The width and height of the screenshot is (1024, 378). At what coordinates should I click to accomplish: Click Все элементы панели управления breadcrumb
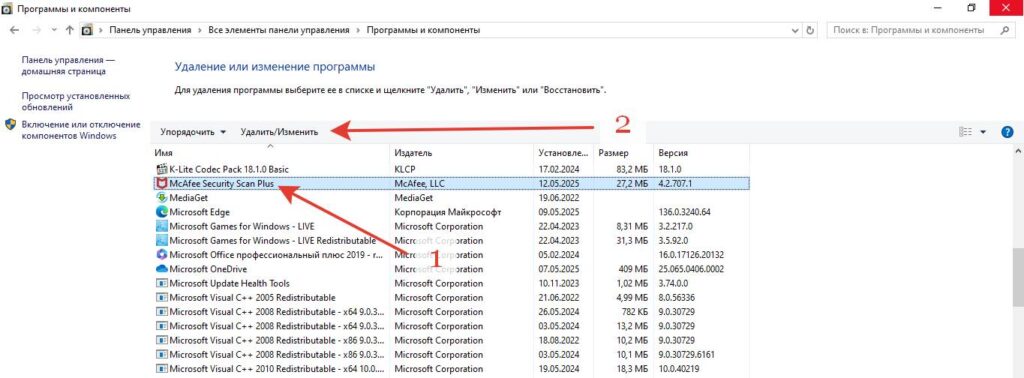pos(279,30)
